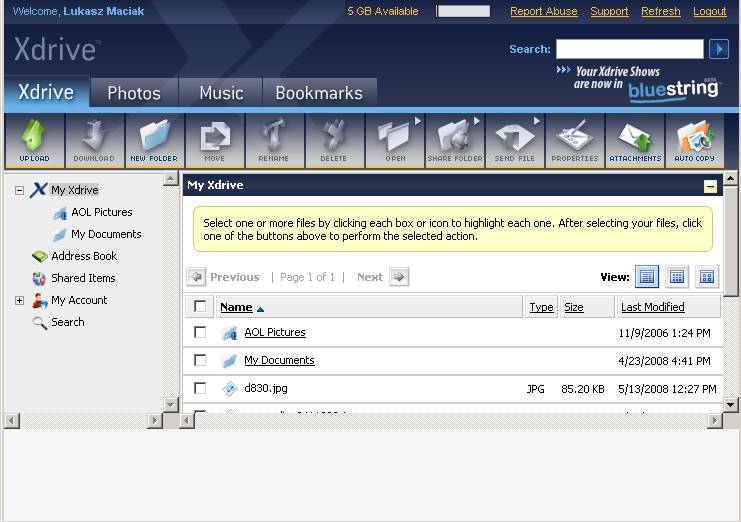741x522 pixels.
Task: Create a new folder with New Folder icon
Action: [x=154, y=140]
